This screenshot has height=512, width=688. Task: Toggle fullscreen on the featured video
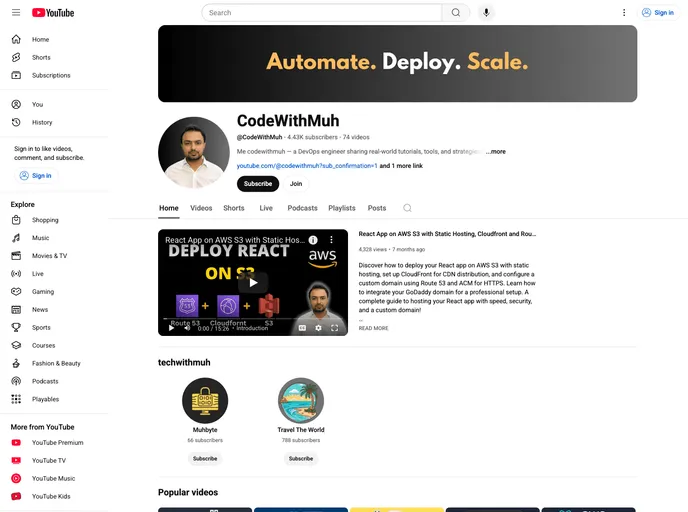point(334,328)
